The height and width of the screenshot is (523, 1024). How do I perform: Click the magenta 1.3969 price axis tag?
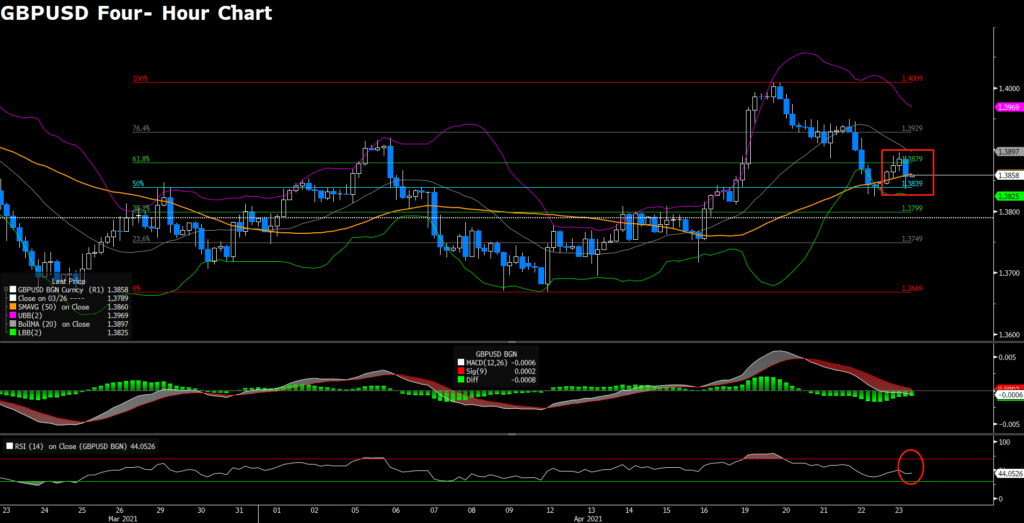pos(1008,106)
